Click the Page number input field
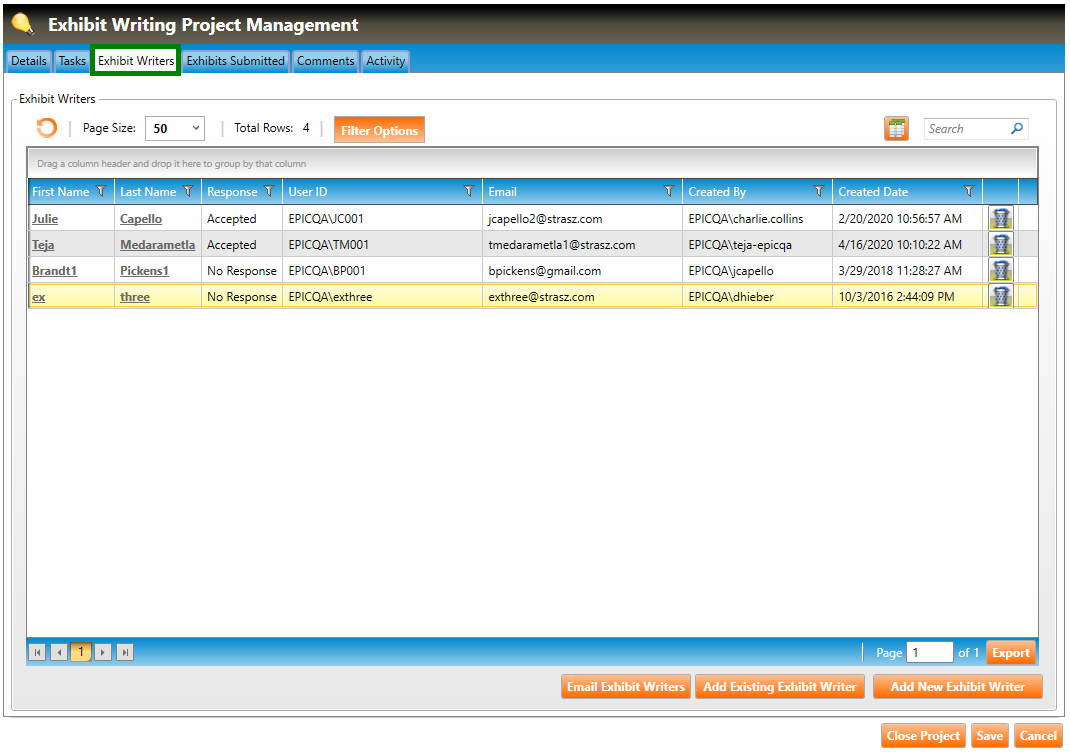This screenshot has height=752, width=1070. [x=929, y=653]
